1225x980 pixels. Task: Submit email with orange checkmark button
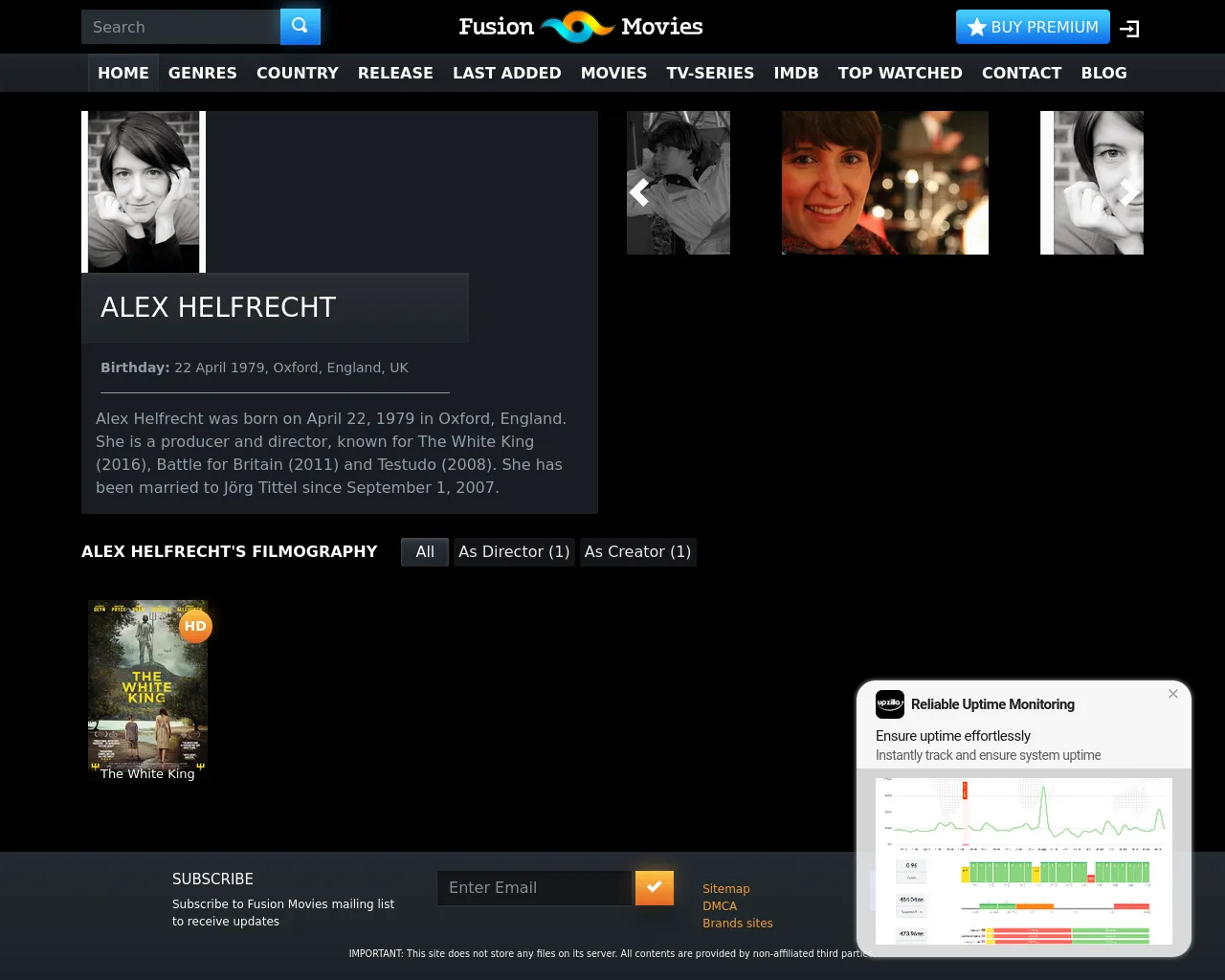coord(655,887)
